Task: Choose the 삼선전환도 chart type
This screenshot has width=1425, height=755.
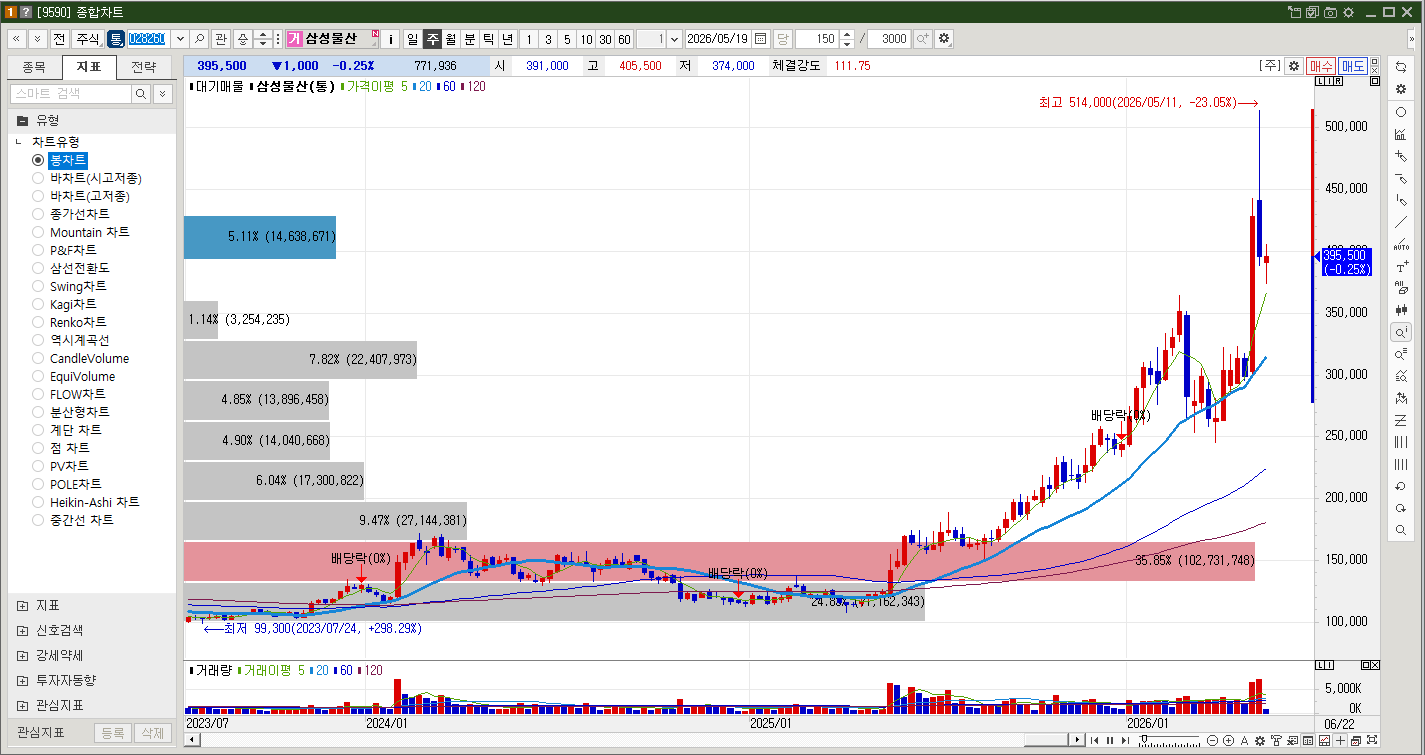Action: point(38,268)
